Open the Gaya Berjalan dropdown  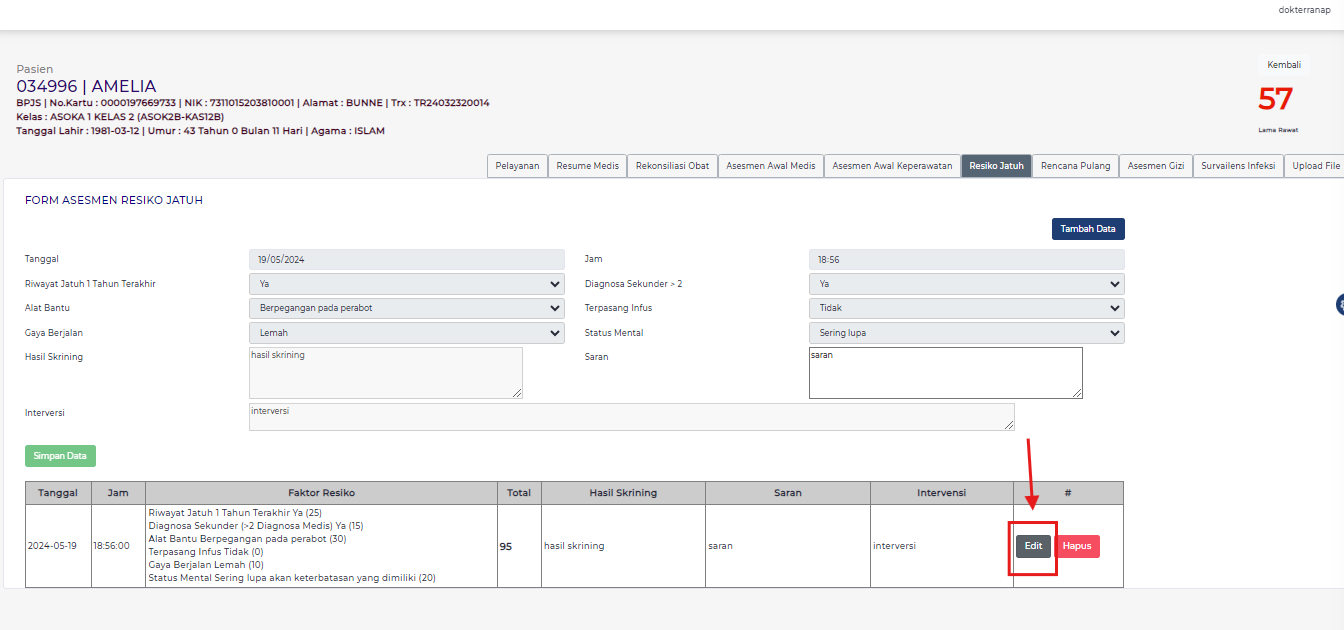pyautogui.click(x=406, y=332)
